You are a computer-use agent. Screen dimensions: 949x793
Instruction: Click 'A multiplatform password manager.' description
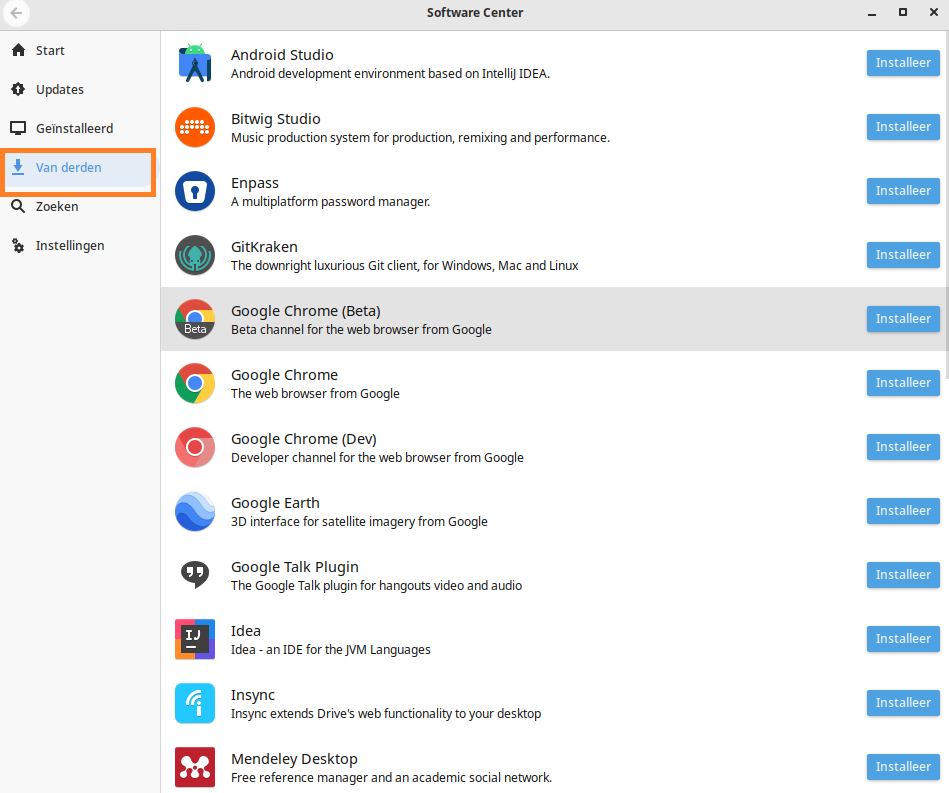click(x=330, y=202)
